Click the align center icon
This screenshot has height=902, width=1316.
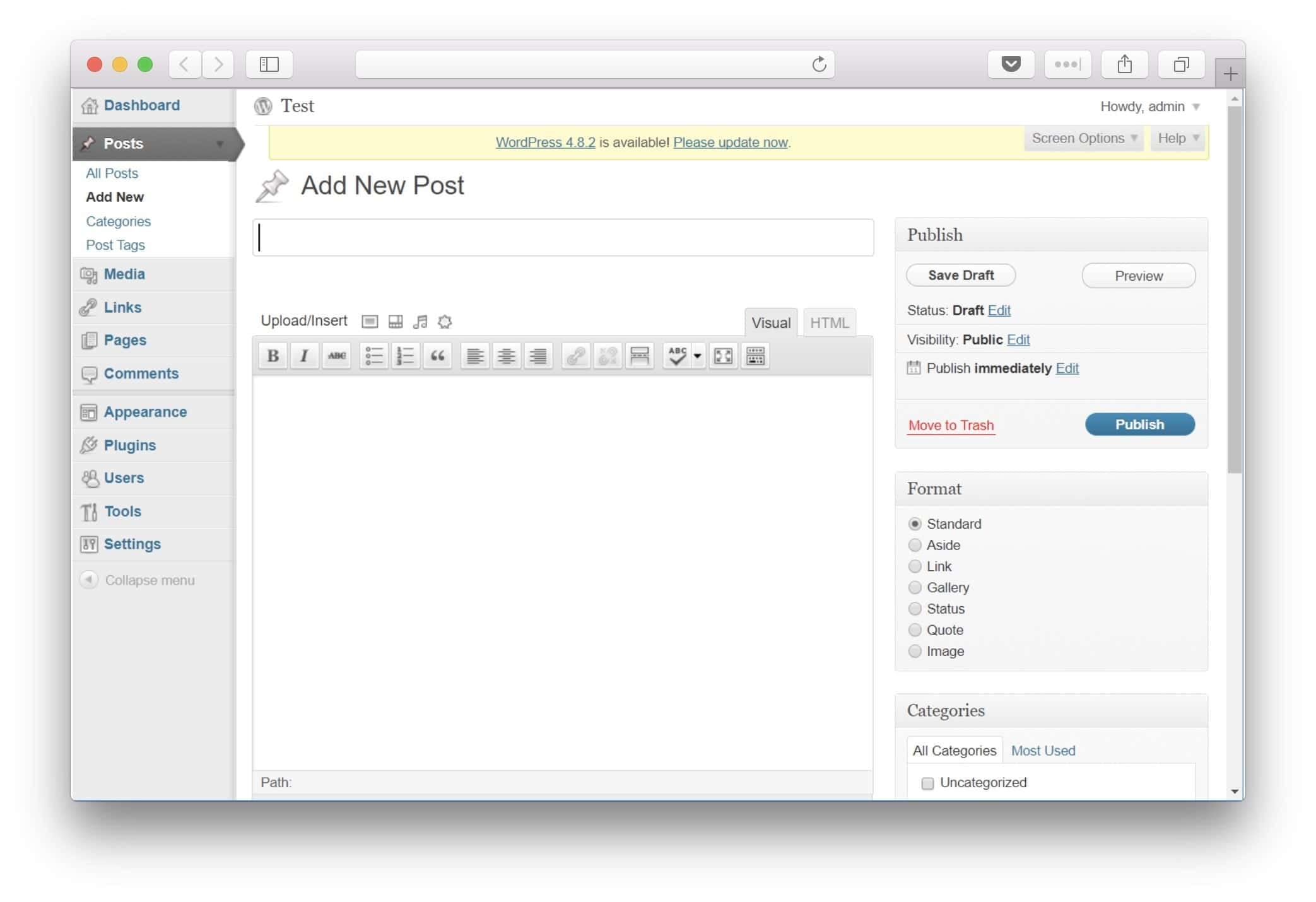coord(506,356)
